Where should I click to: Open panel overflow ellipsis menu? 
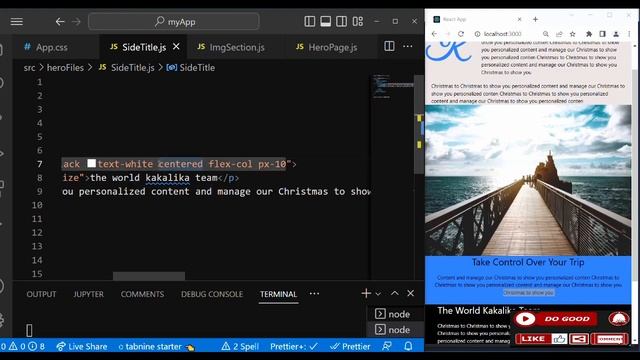(x=314, y=293)
